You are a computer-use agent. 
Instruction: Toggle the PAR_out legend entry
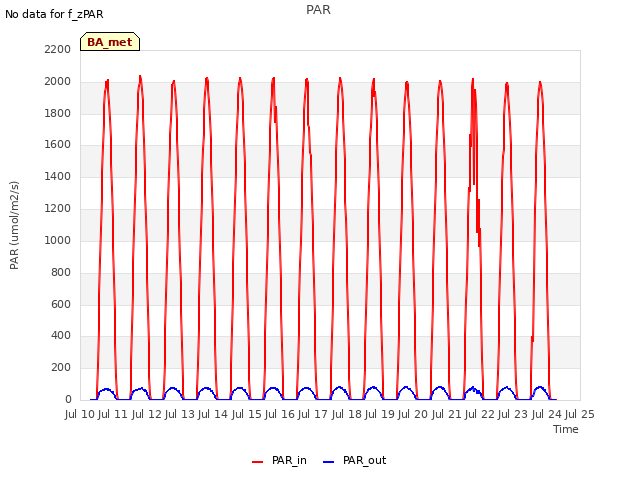tap(354, 460)
